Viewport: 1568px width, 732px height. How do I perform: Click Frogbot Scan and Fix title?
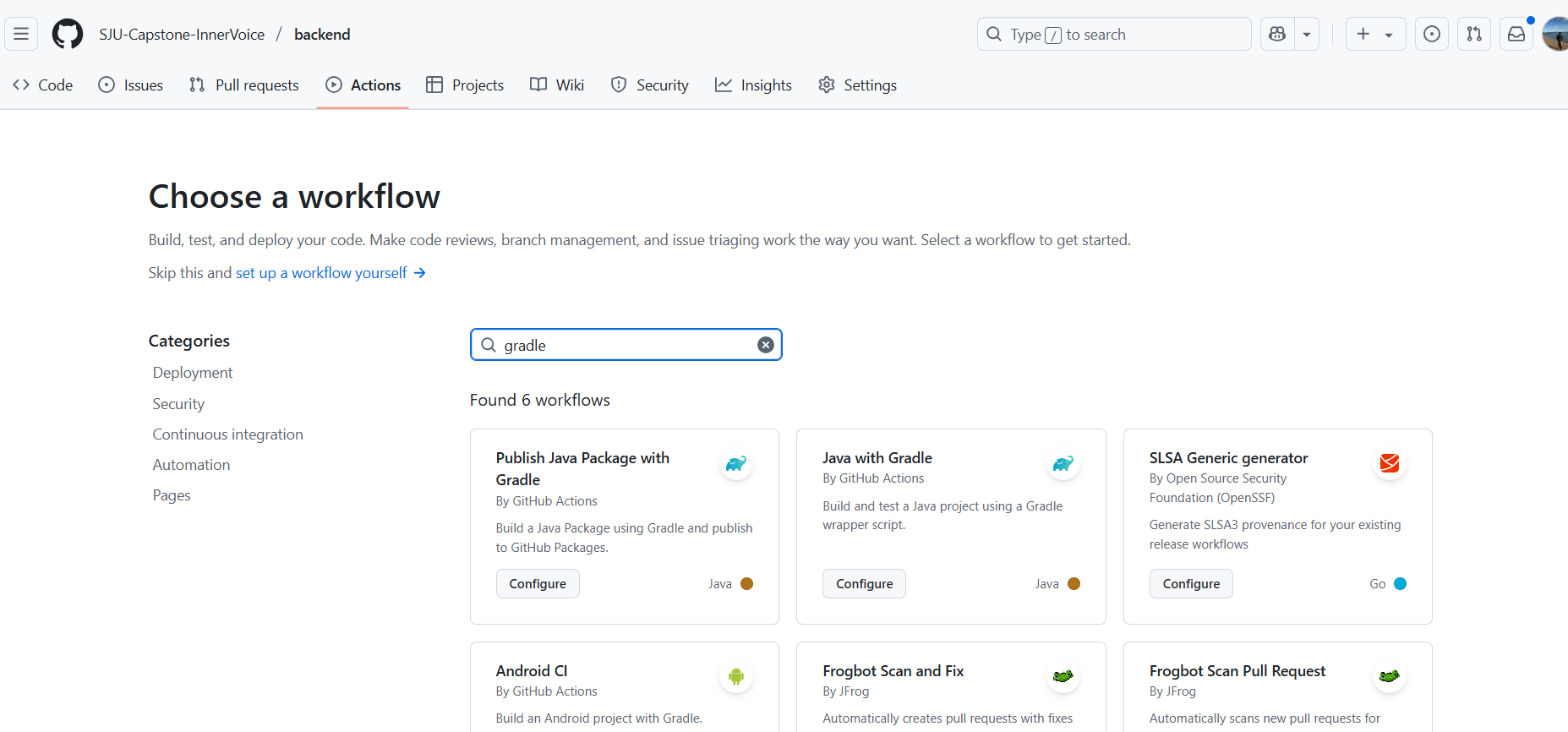(x=893, y=671)
